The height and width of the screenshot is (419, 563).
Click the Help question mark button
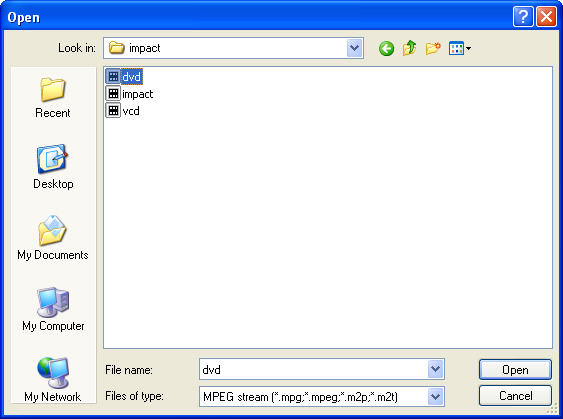(523, 17)
